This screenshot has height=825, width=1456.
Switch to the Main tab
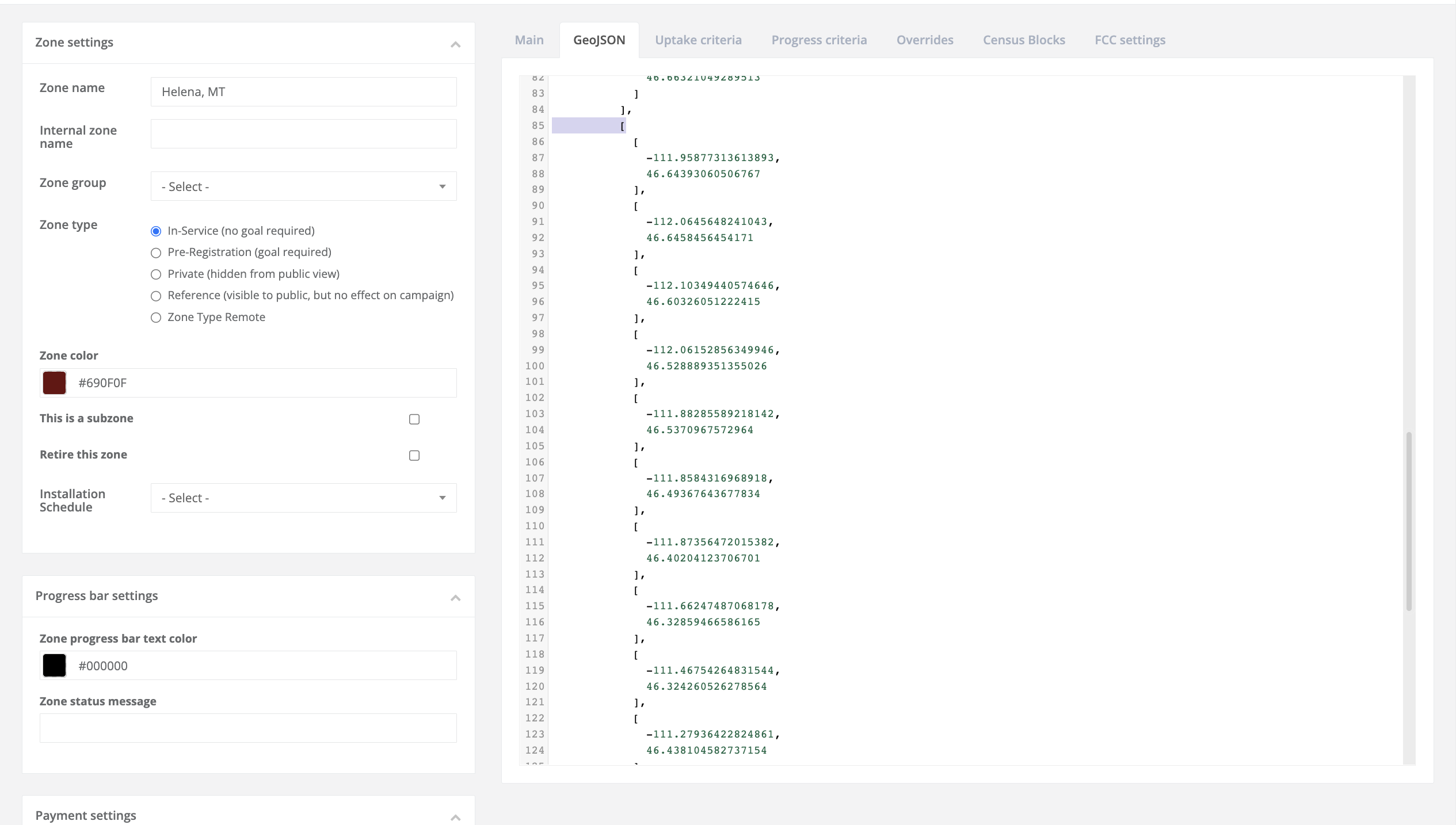pyautogui.click(x=528, y=40)
